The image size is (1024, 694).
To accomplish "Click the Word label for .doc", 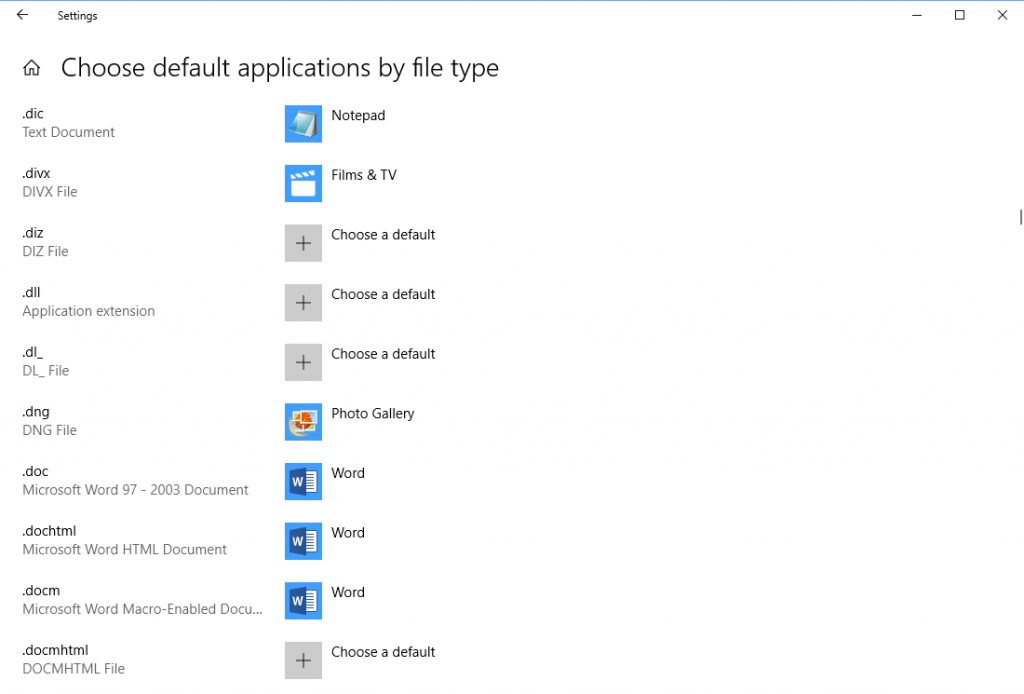I will pos(348,473).
